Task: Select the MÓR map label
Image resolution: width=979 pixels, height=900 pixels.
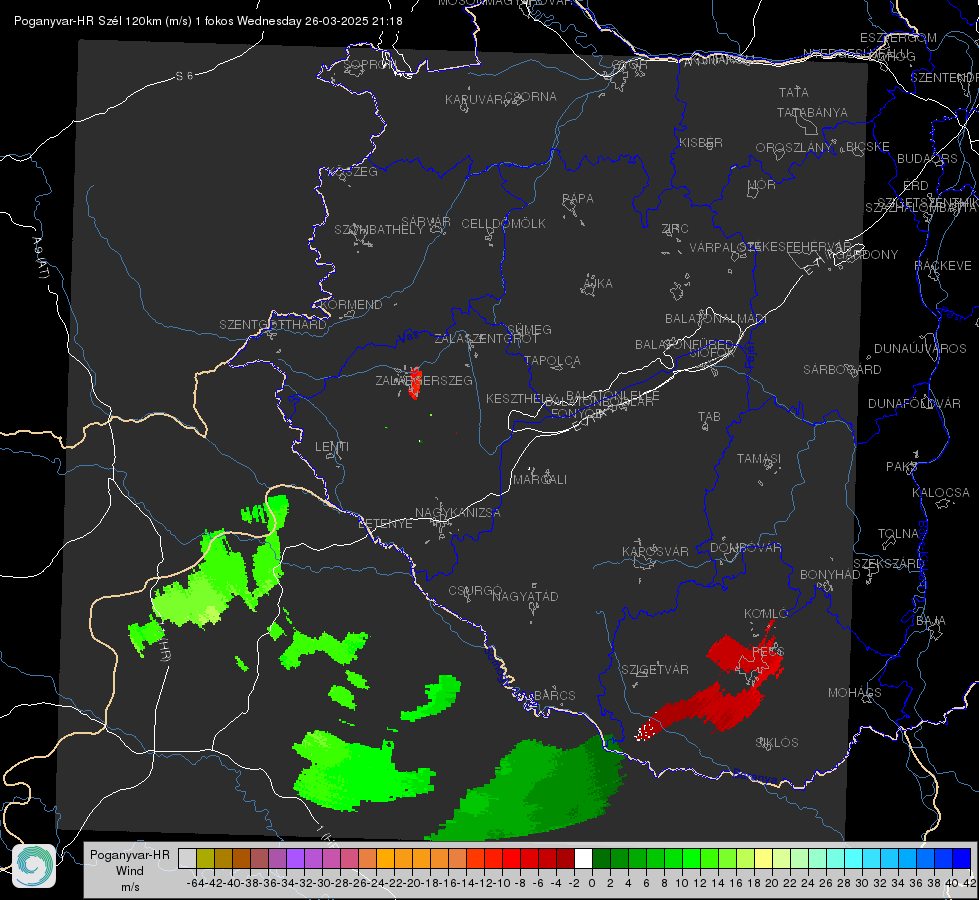Action: (x=762, y=185)
